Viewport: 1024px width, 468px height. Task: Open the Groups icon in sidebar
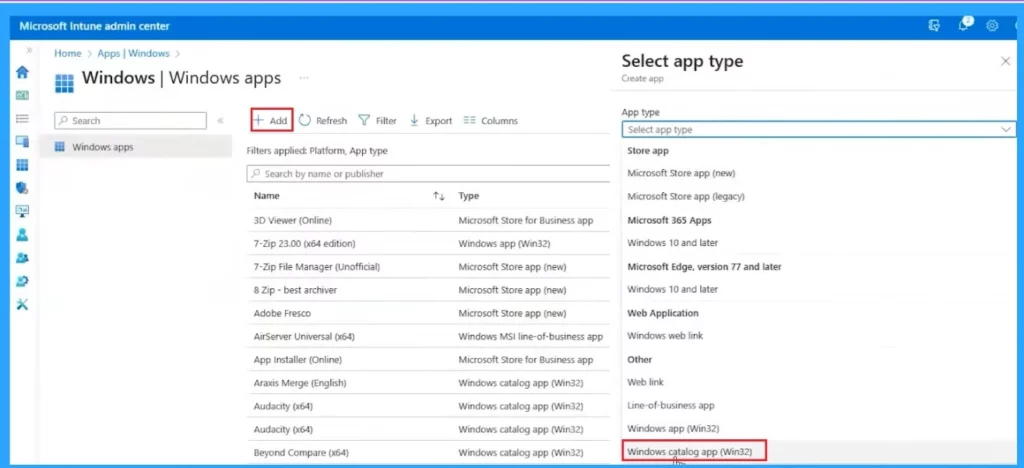tap(22, 258)
